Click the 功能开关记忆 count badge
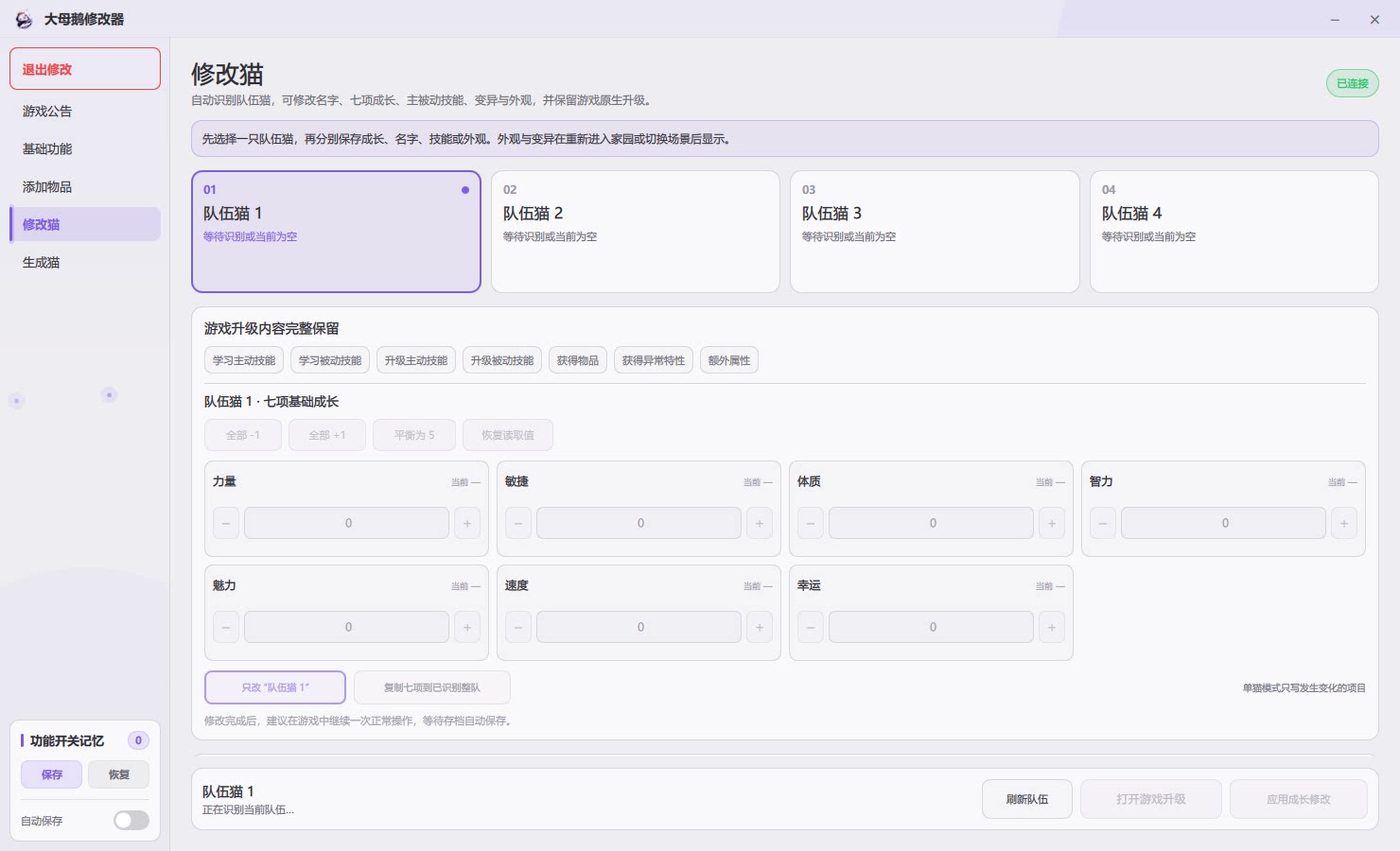Viewport: 1400px width, 851px height. point(138,740)
